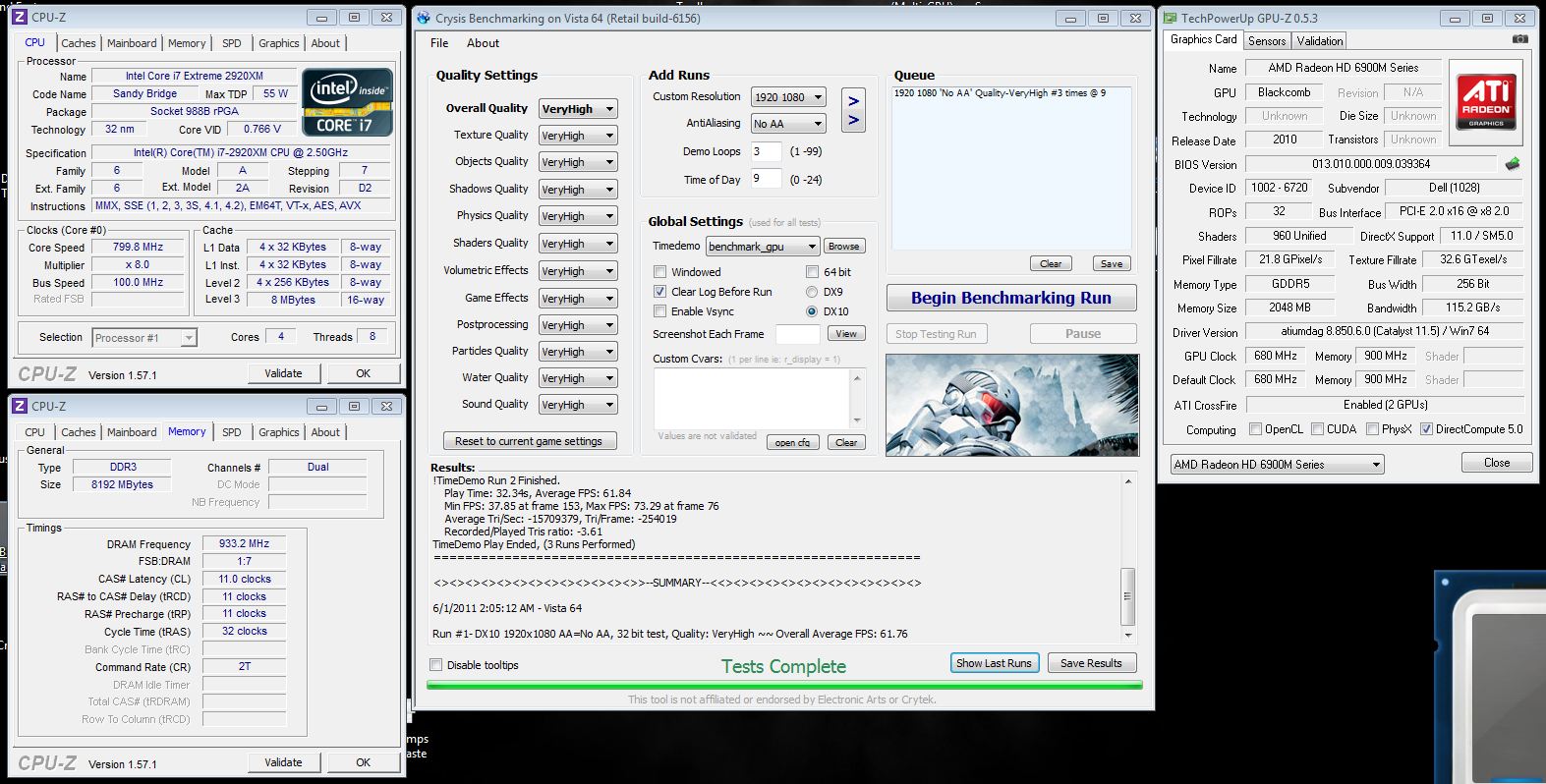1546x784 pixels.
Task: Toggle the Windowed checkbox
Action: [660, 272]
